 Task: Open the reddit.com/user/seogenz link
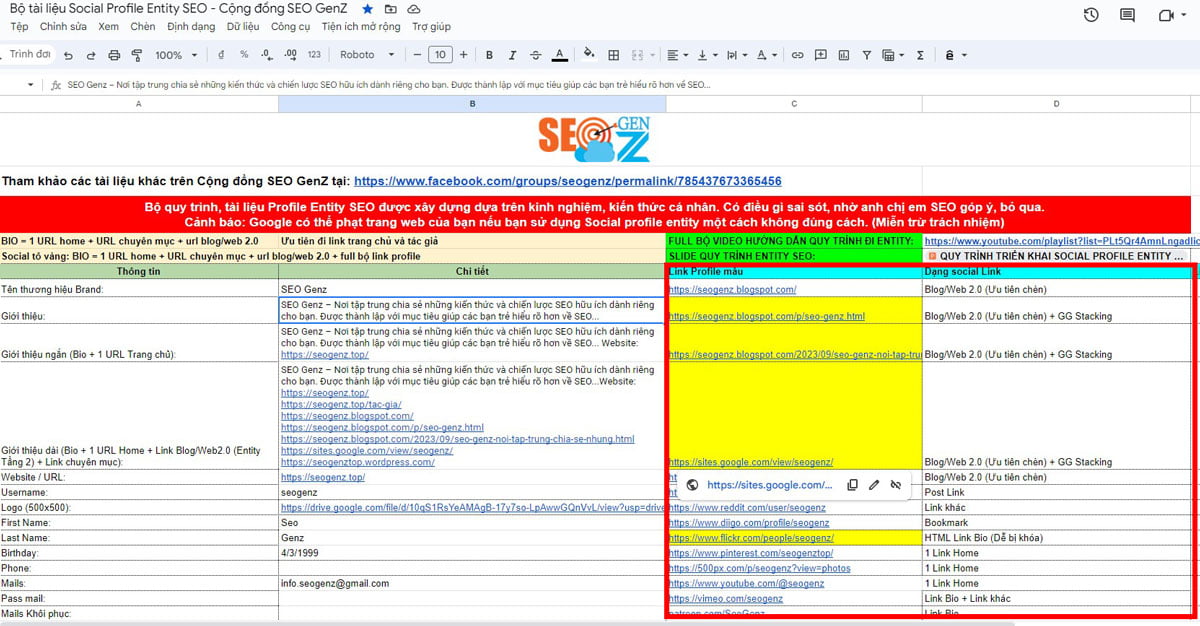click(x=747, y=508)
